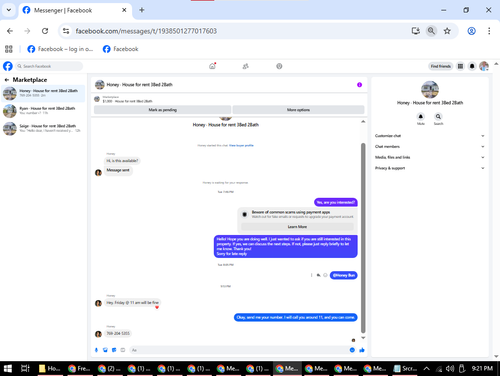The image size is (500, 376).
Task: Show hidden system tray icons chevron
Action: [x=426, y=368]
